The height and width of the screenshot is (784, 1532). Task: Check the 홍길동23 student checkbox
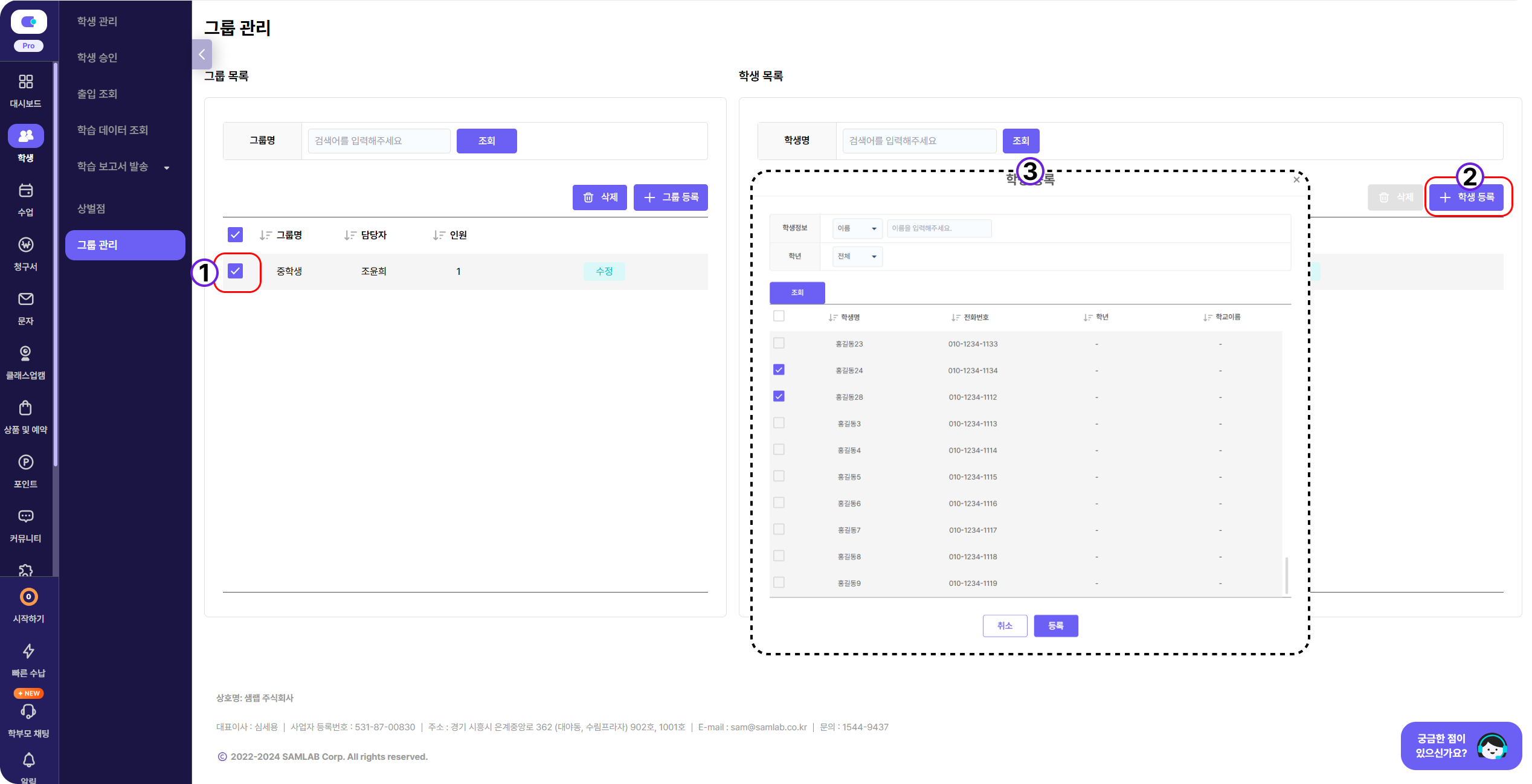(x=779, y=343)
